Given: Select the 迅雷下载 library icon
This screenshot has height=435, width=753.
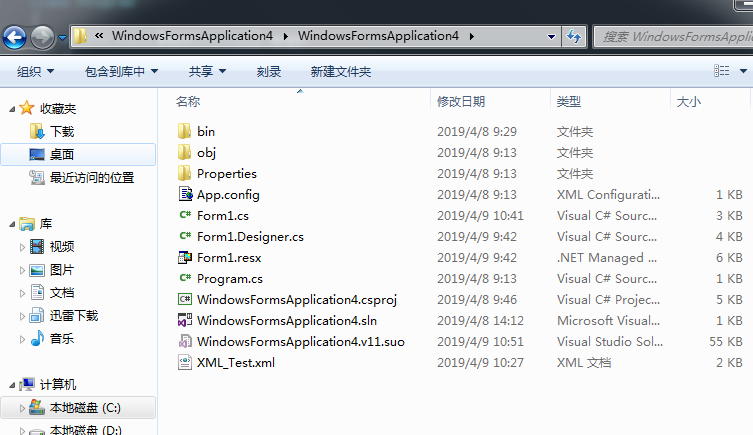Looking at the screenshot, I should [37, 315].
